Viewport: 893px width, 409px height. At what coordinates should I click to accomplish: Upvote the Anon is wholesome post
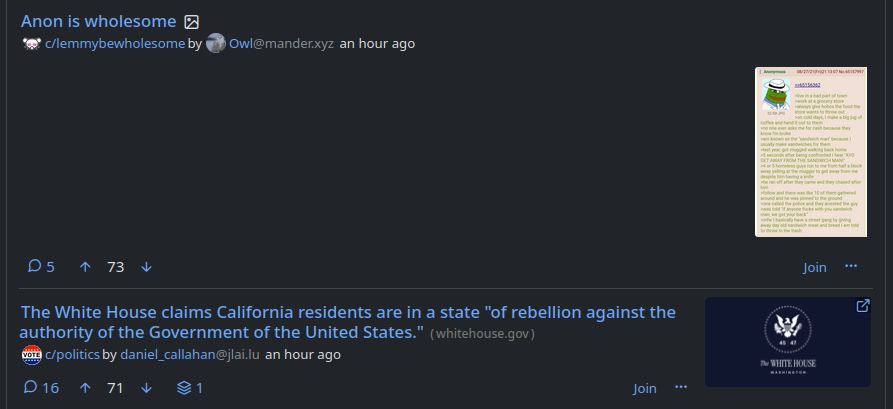coord(85,267)
